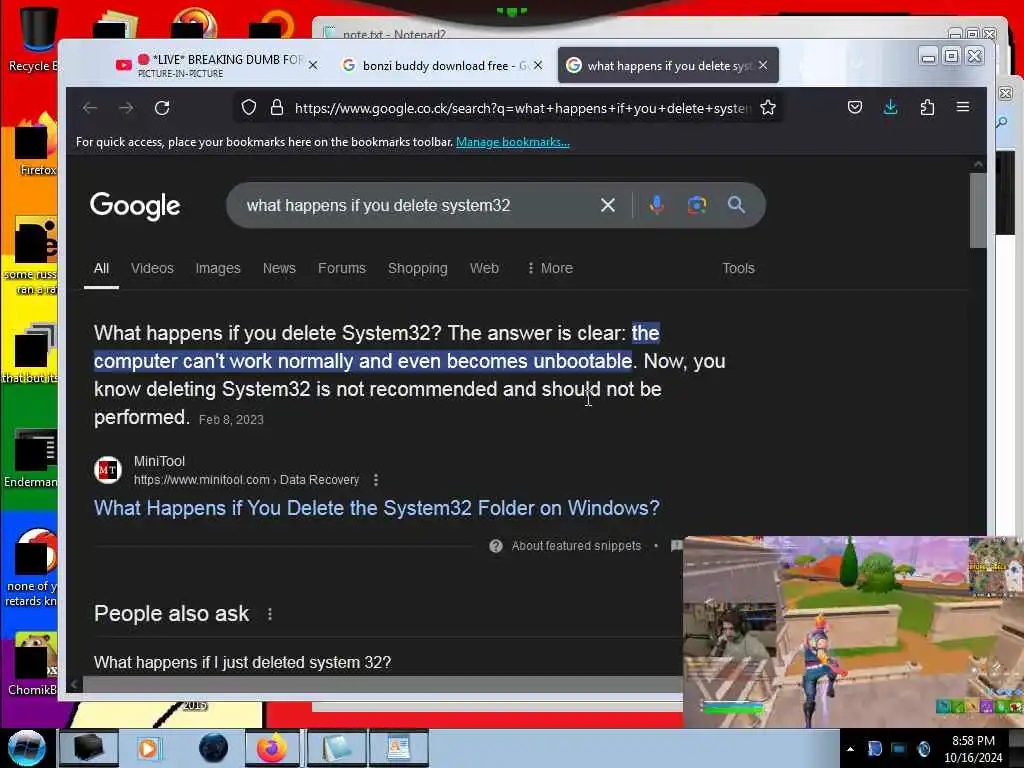Open Firefox from the taskbar
1024x768 pixels.
coord(272,748)
